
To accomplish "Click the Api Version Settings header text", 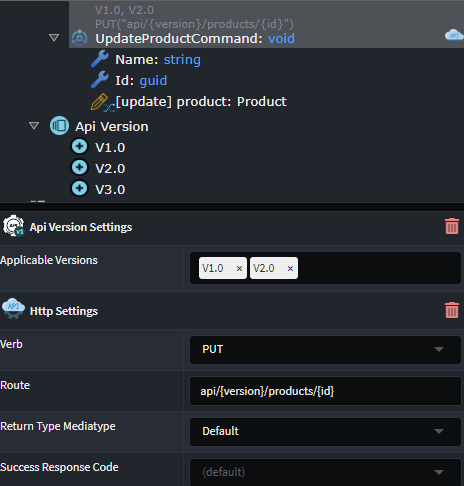I will pyautogui.click(x=81, y=227).
